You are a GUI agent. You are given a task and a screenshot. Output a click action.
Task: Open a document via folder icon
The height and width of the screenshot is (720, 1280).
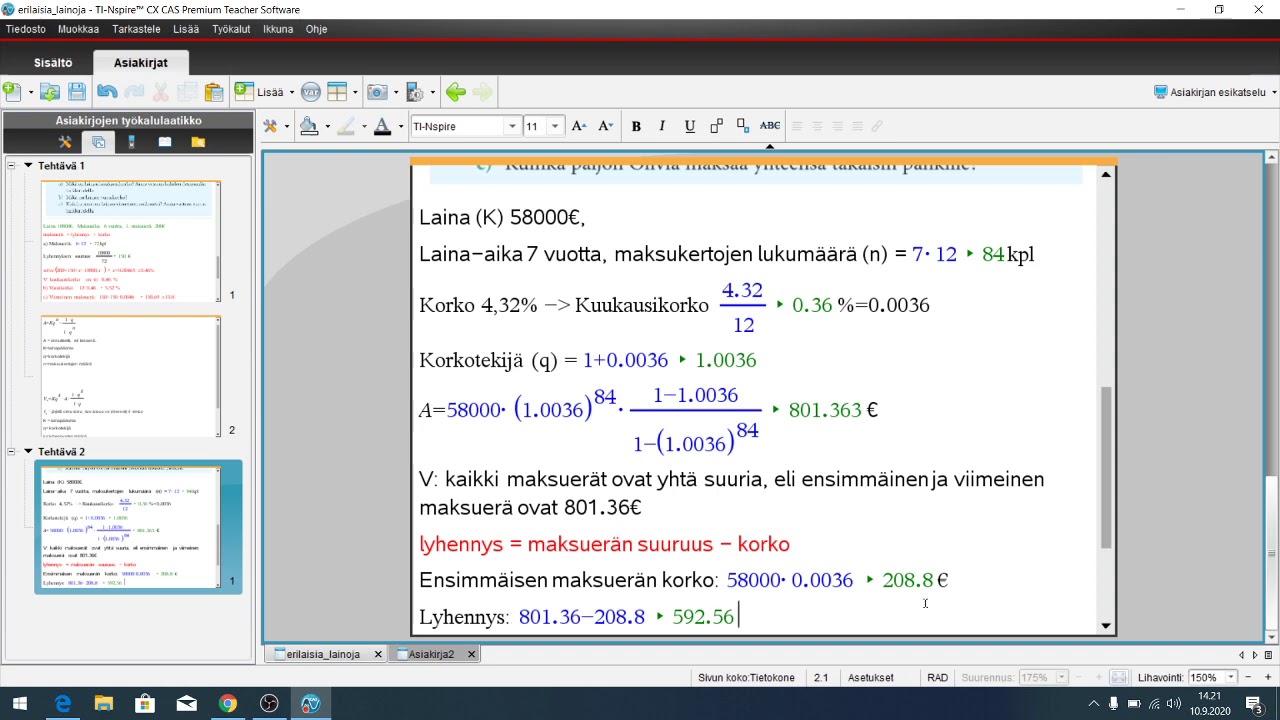click(x=50, y=92)
